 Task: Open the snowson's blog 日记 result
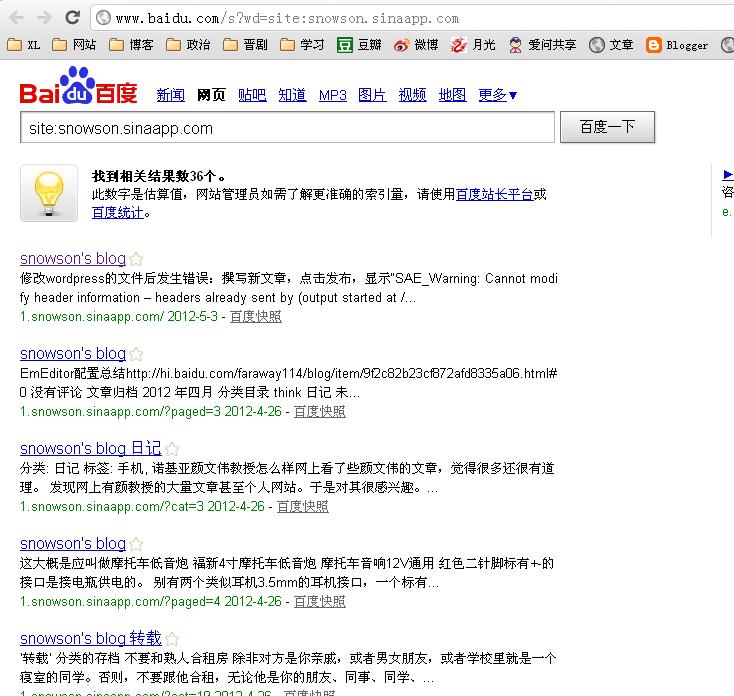pyautogui.click(x=91, y=448)
